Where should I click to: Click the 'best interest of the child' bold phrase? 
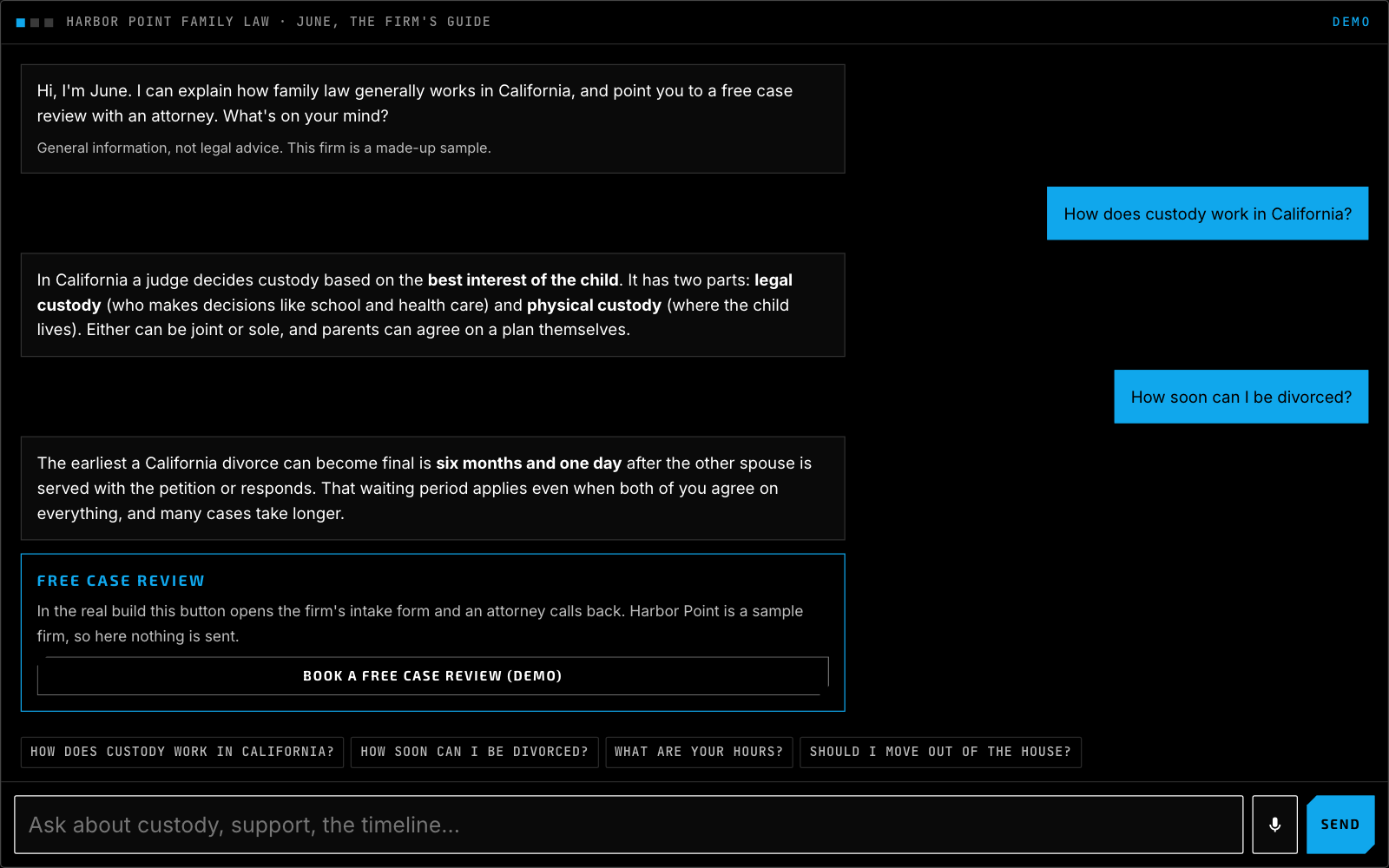(523, 280)
